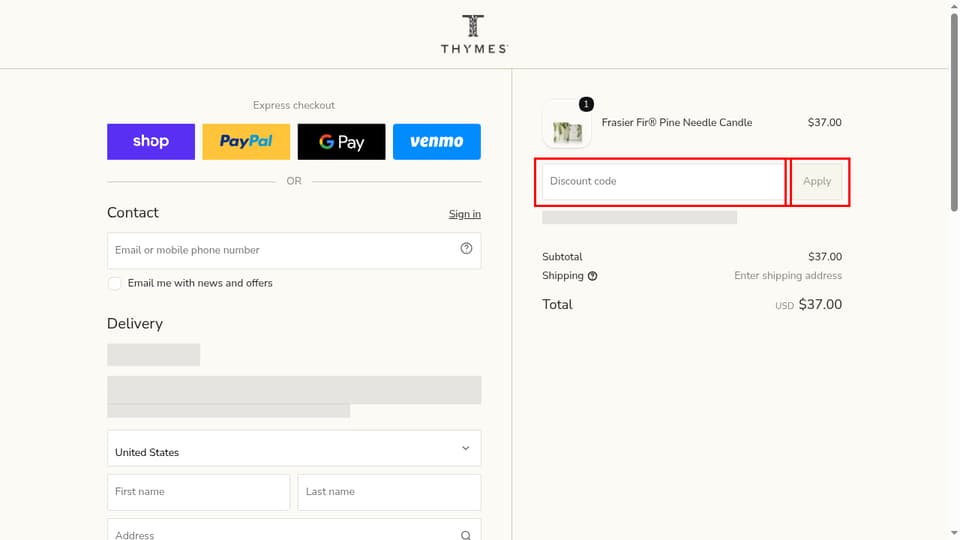Click the scrollbar down arrow
This screenshot has height=540, width=960.
pos(954,534)
